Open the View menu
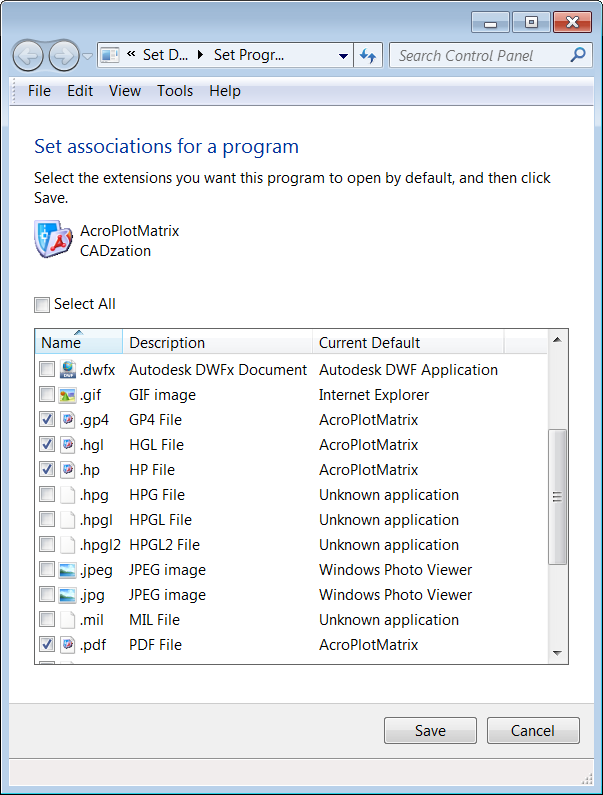 click(125, 91)
